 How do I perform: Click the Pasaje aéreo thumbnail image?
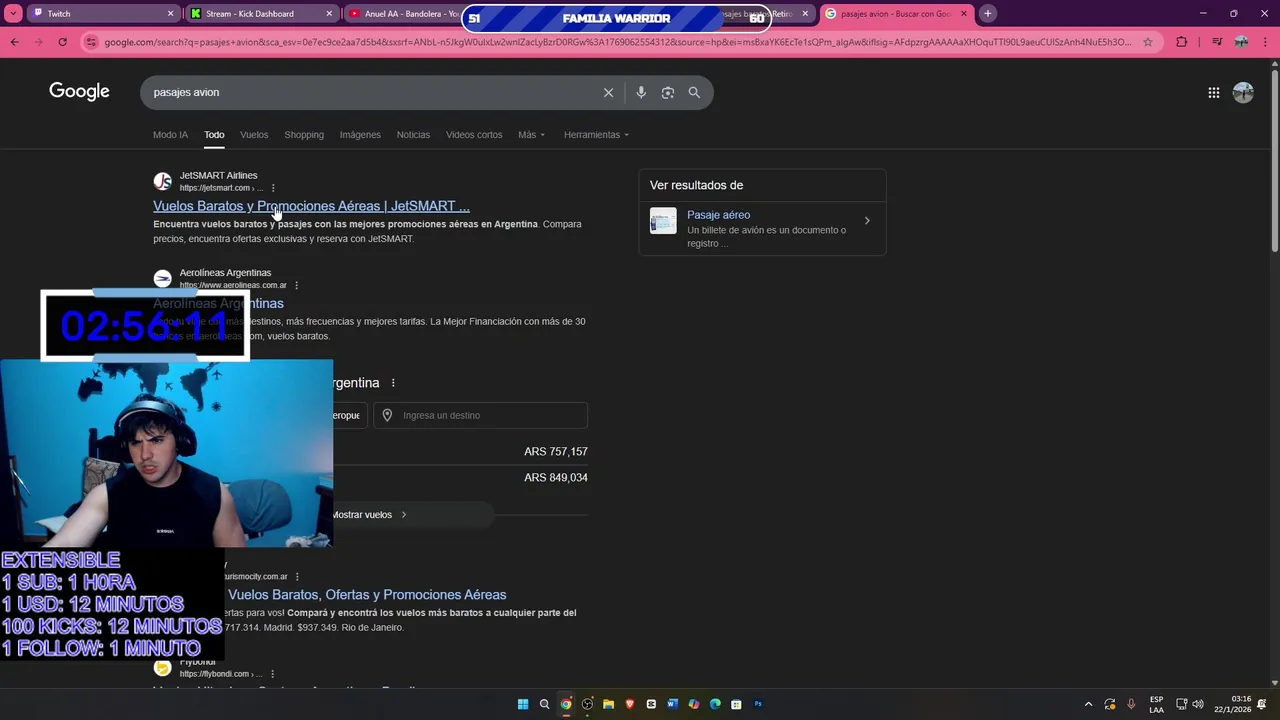(x=663, y=221)
